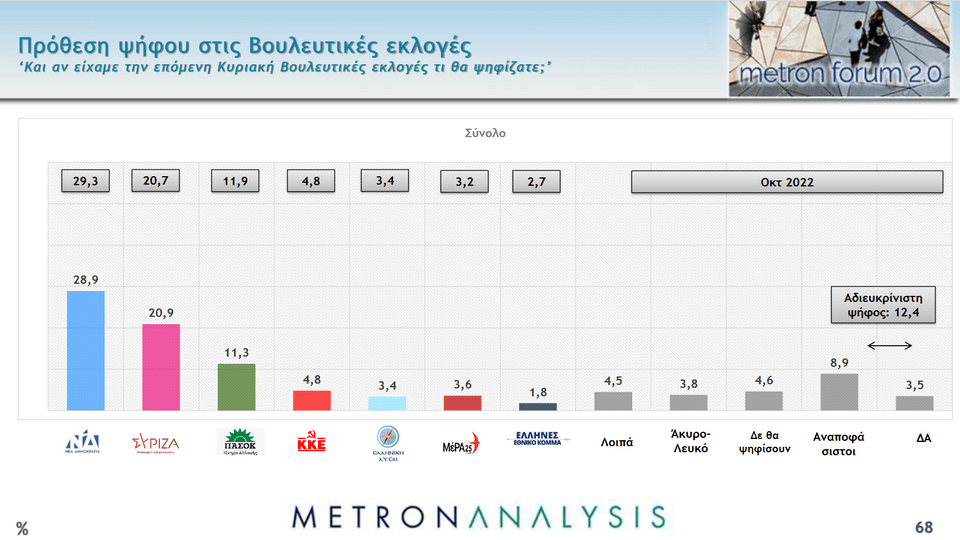
Task: Click the 2,7 previous value box
Action: click(x=536, y=182)
